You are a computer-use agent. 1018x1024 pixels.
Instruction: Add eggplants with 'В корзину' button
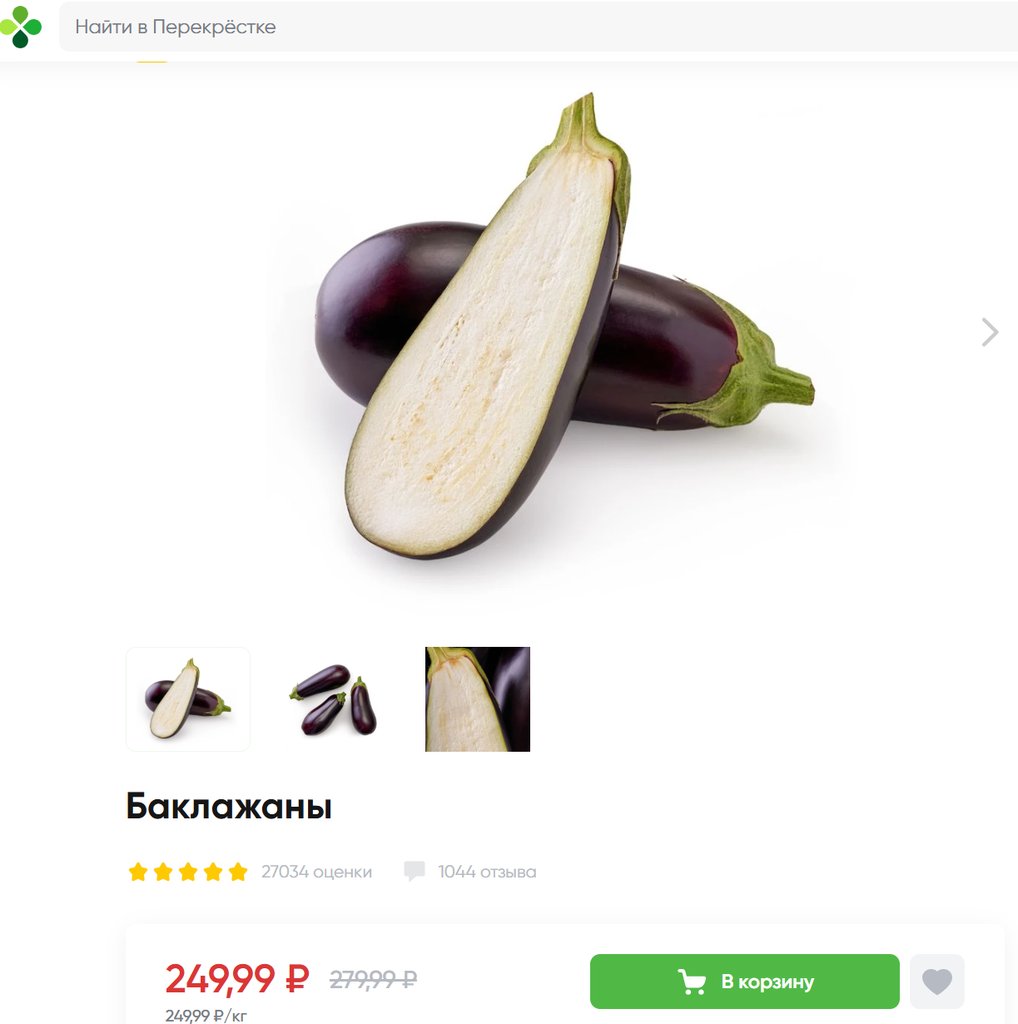pos(744,981)
